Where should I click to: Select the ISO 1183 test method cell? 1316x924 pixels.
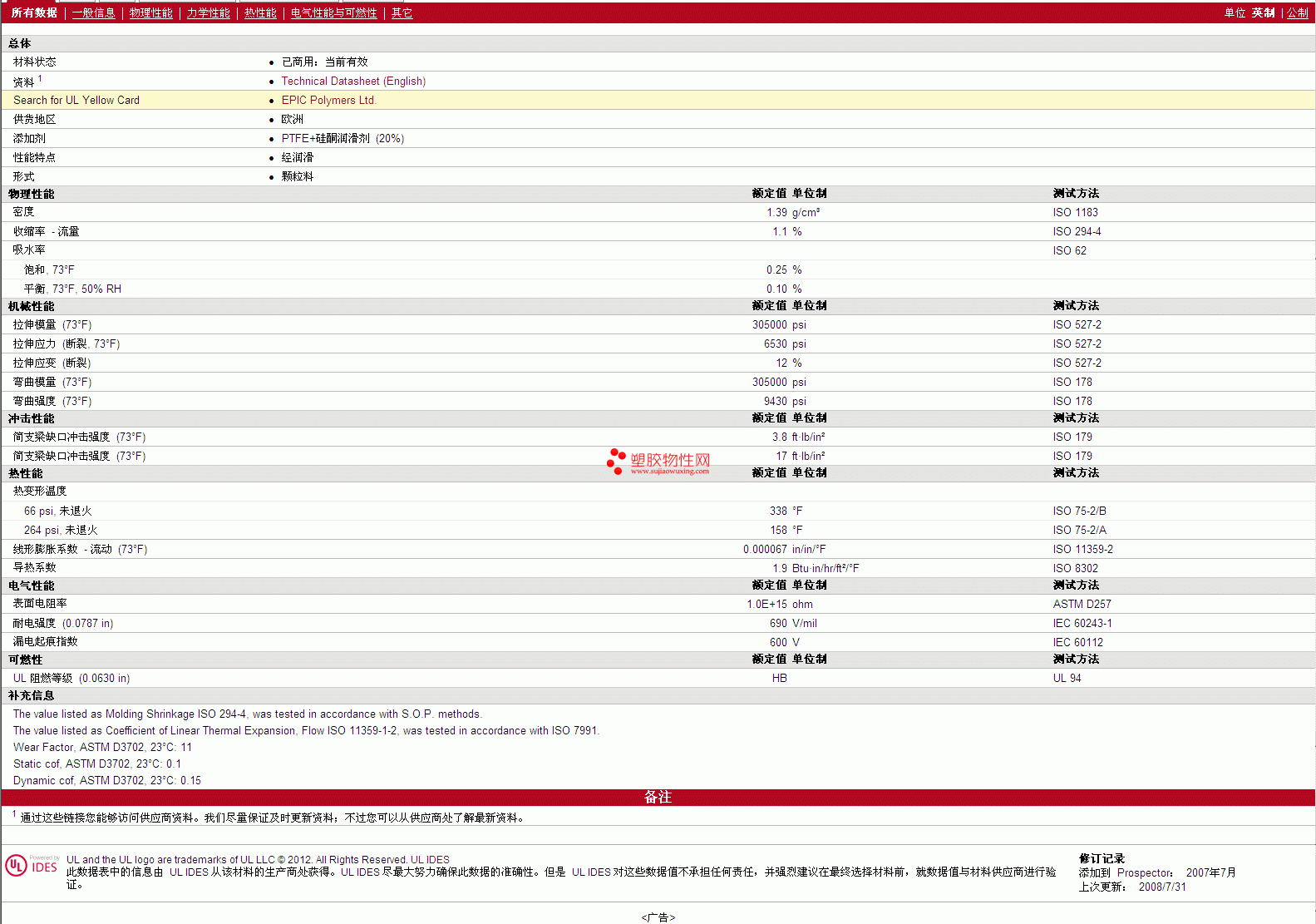tap(1075, 213)
